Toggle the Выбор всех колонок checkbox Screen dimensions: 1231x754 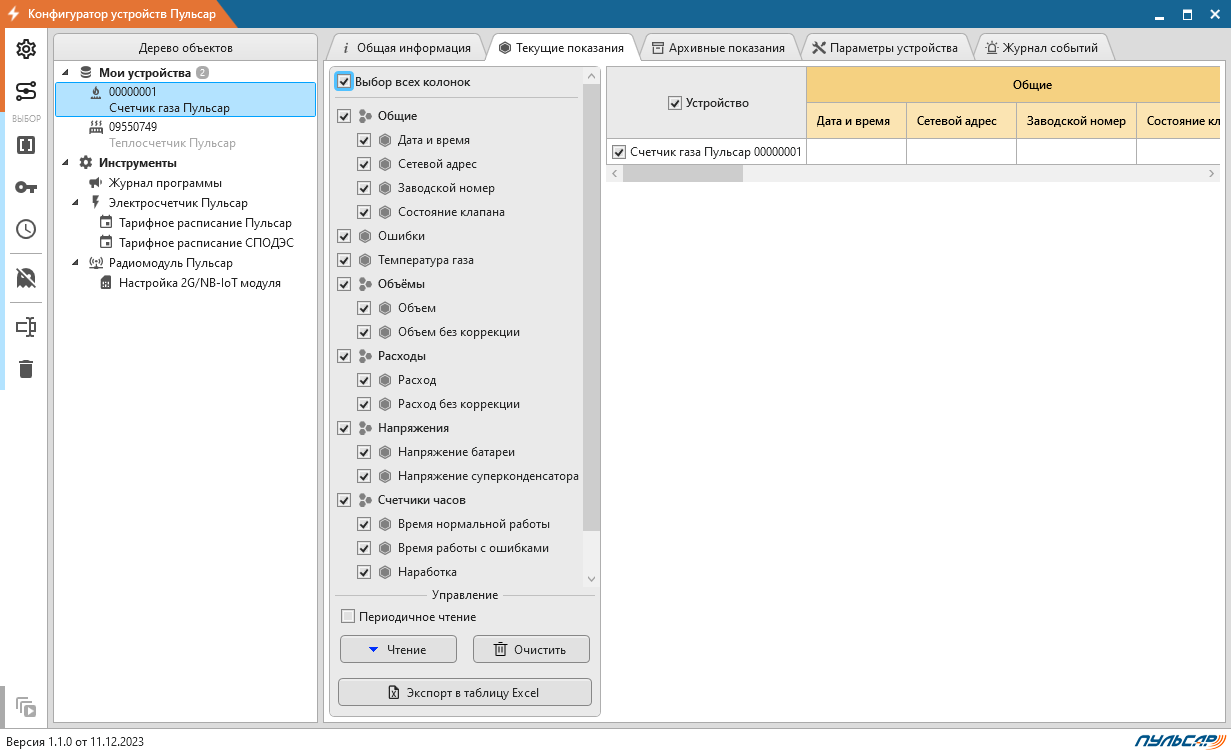(x=344, y=82)
